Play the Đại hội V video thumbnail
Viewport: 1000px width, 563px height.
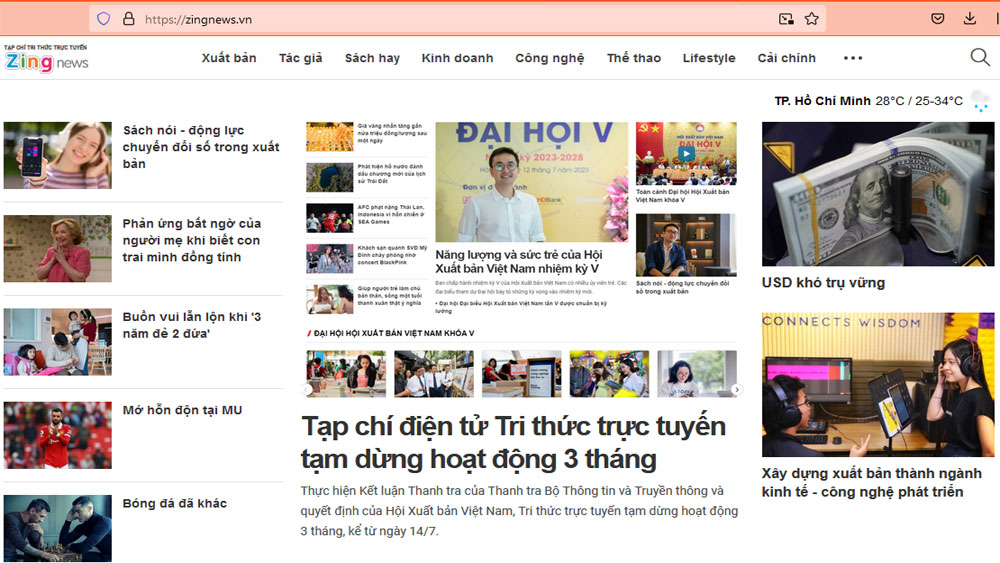[686, 154]
